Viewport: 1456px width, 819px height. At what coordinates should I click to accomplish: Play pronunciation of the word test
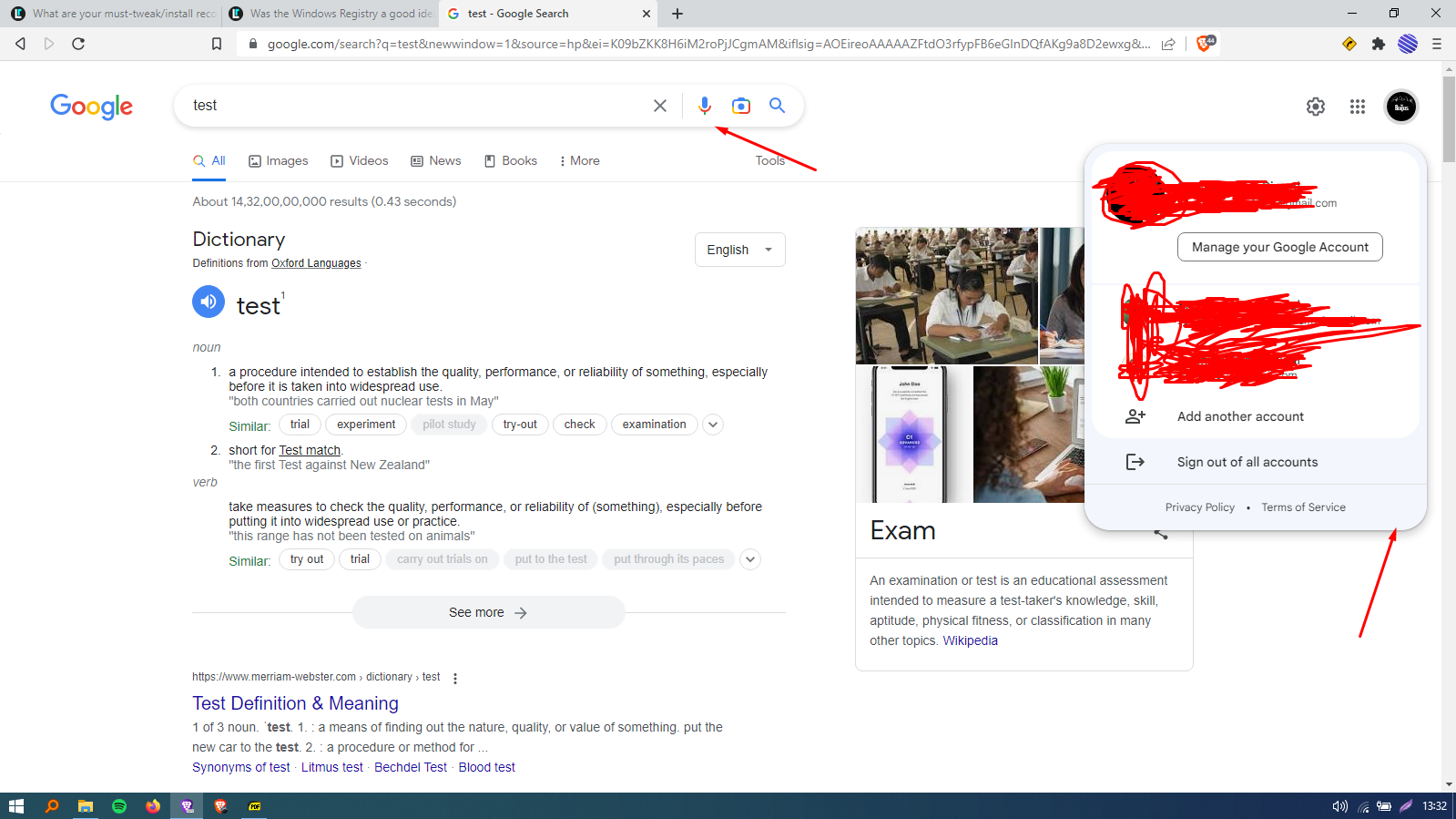(x=209, y=302)
